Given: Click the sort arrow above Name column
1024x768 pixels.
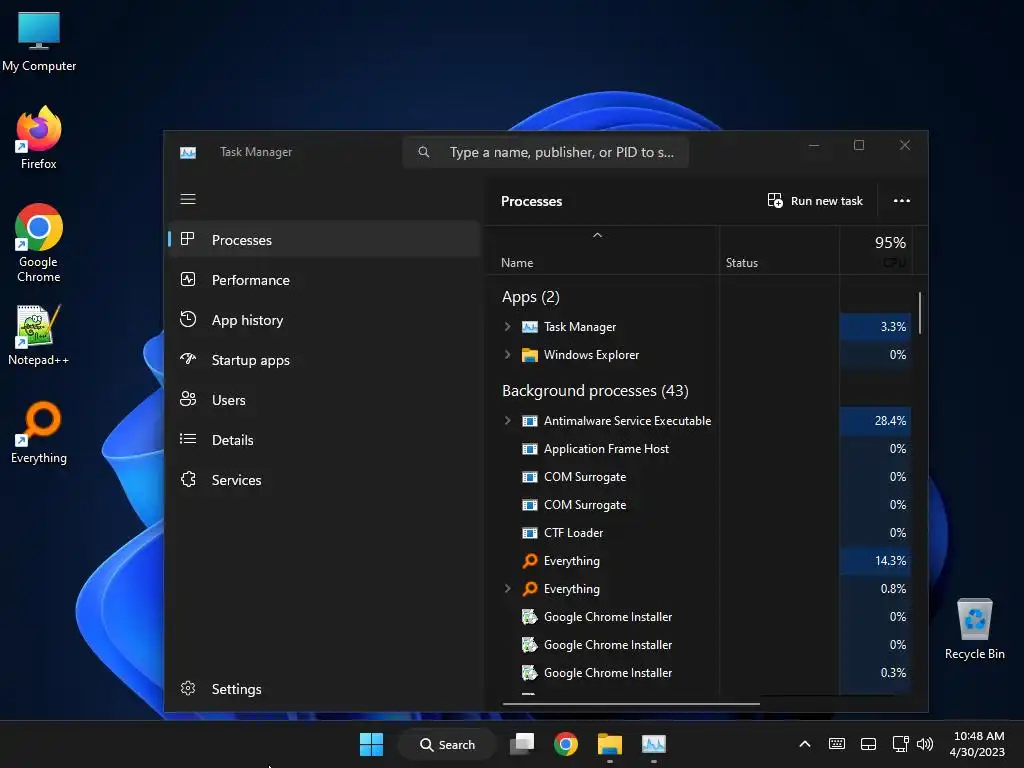Looking at the screenshot, I should click(597, 235).
